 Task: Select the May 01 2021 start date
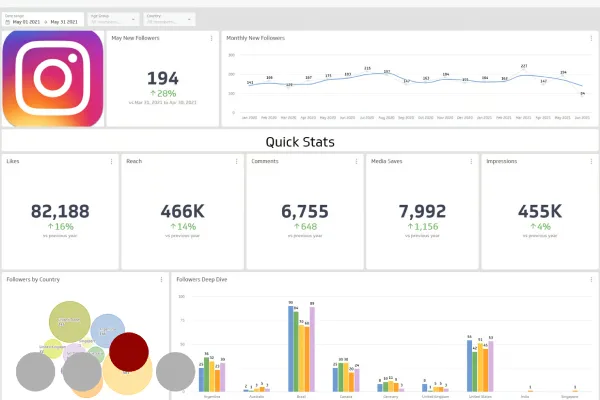coord(26,22)
